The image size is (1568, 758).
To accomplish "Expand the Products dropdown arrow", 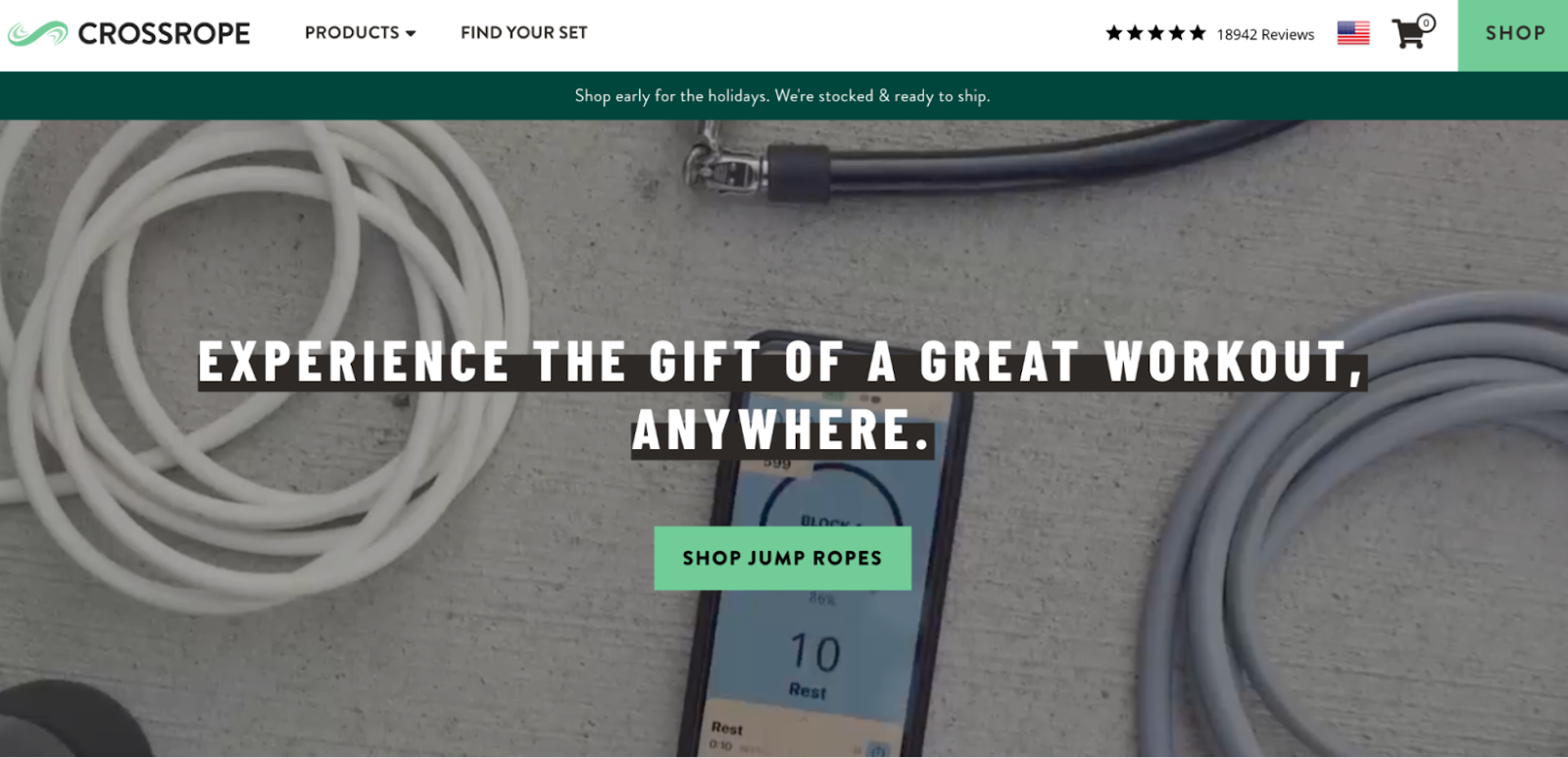I will 411,33.
